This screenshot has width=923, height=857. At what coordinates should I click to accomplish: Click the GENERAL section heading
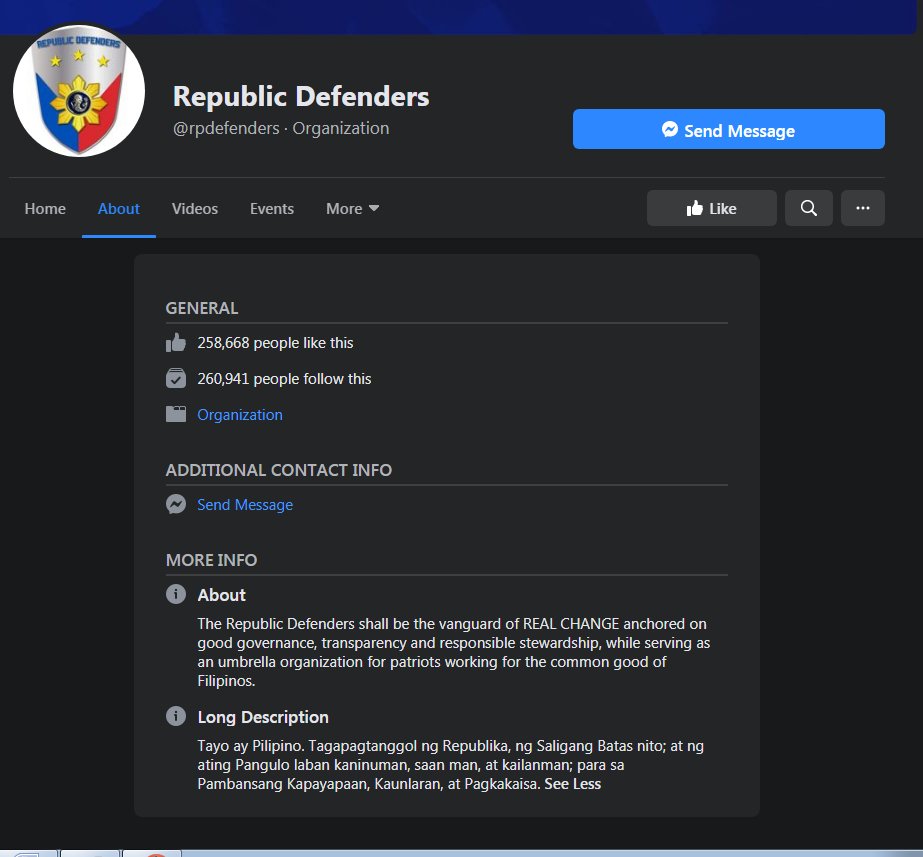coord(202,308)
